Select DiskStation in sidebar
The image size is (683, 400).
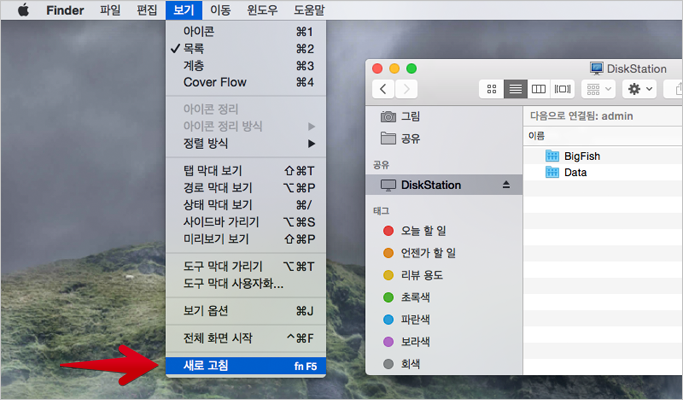click(444, 185)
